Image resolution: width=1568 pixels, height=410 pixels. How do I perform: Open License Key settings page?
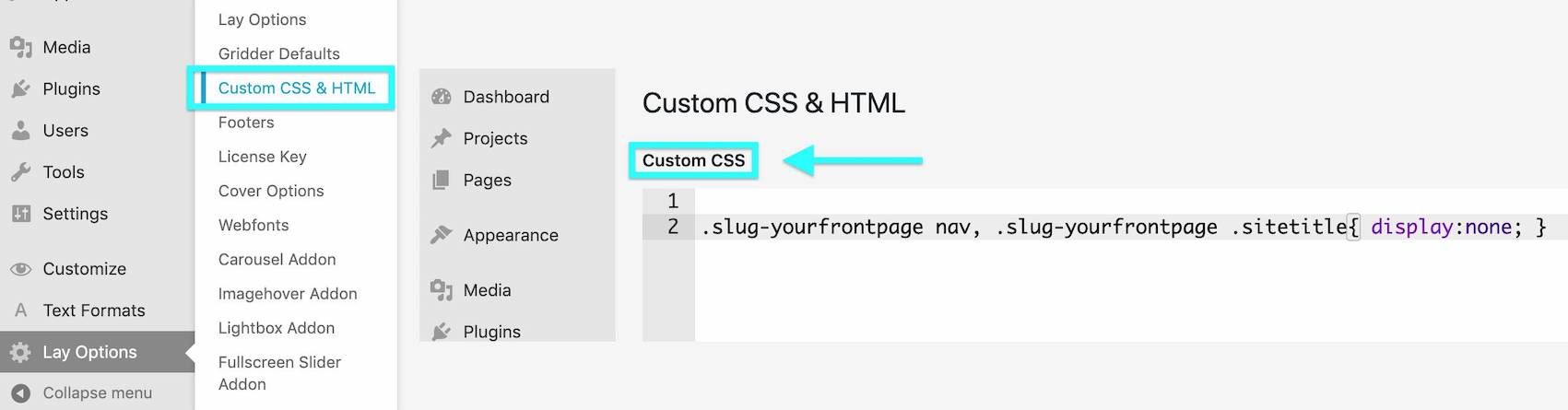click(262, 157)
